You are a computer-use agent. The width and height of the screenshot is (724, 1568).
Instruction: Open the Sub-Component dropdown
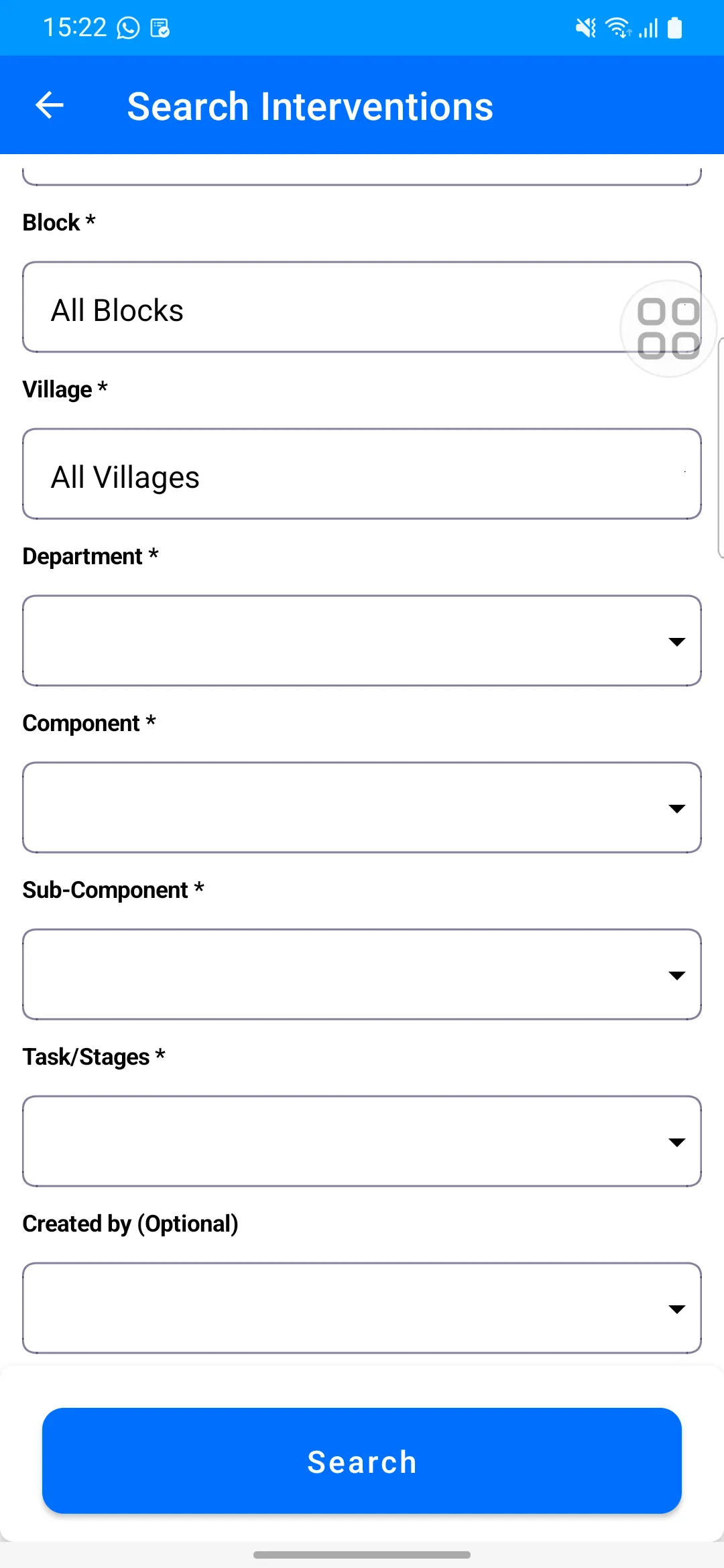pos(362,974)
